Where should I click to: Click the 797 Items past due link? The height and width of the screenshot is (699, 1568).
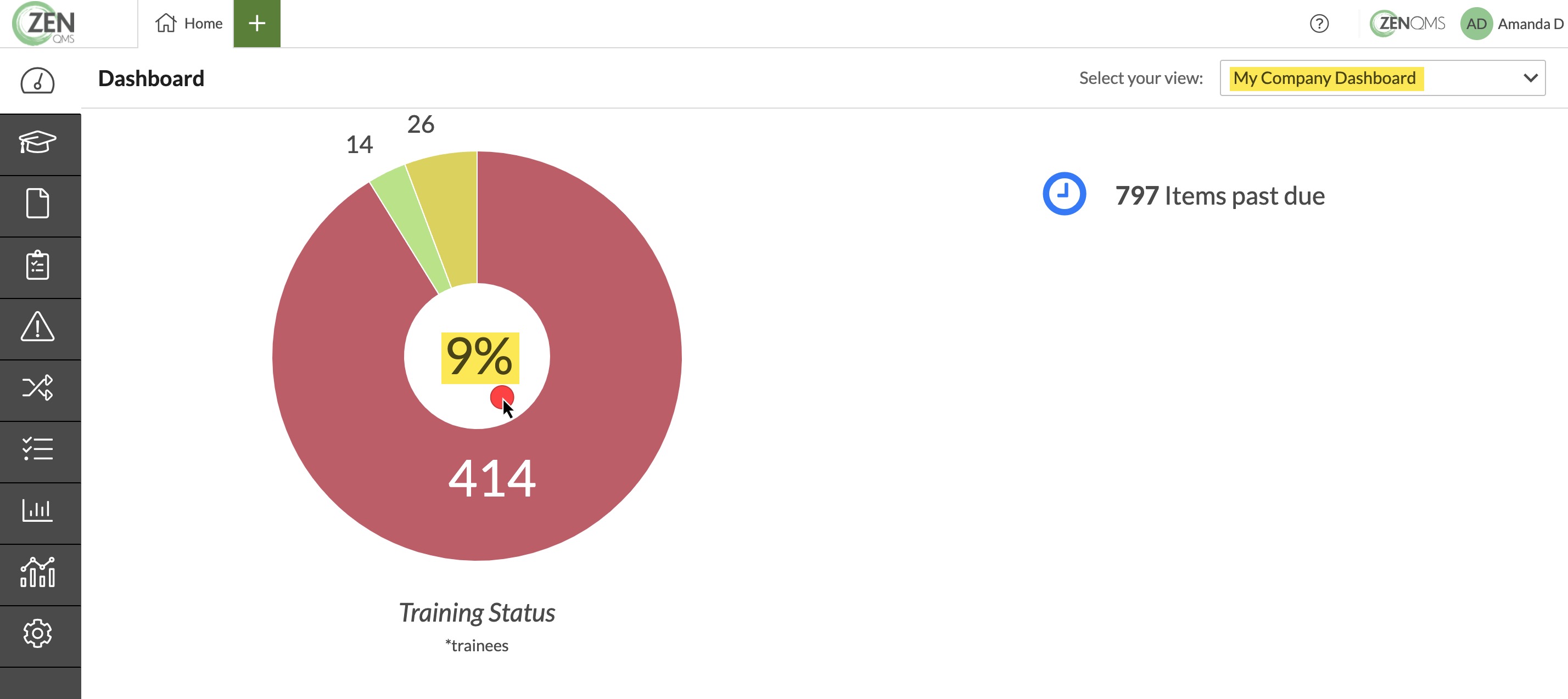[1219, 196]
